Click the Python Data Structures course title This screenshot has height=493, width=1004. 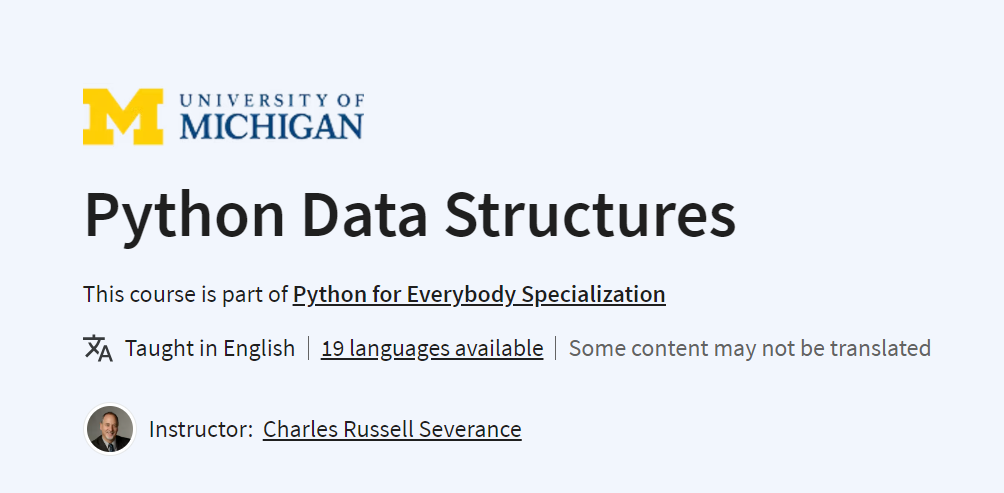tap(410, 216)
